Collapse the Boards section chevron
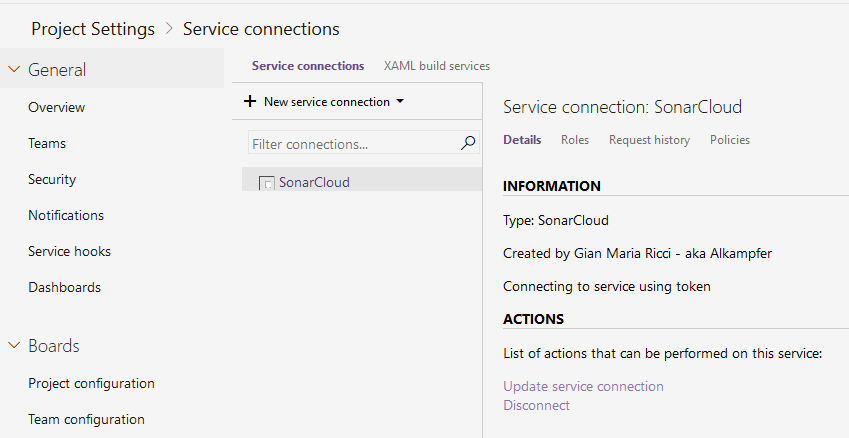This screenshot has height=438, width=849. click(x=14, y=346)
